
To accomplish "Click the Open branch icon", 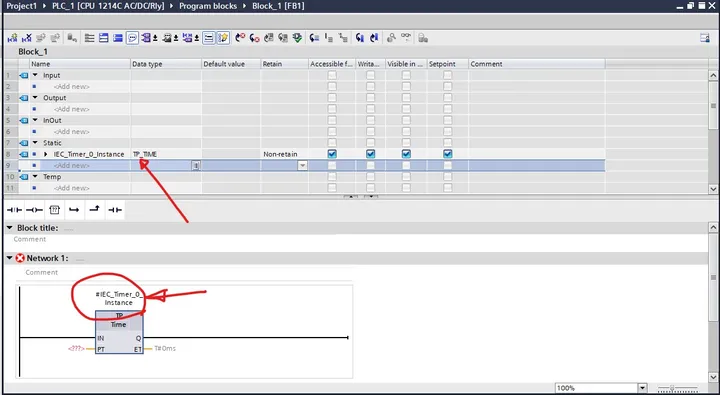I will pyautogui.click(x=74, y=210).
